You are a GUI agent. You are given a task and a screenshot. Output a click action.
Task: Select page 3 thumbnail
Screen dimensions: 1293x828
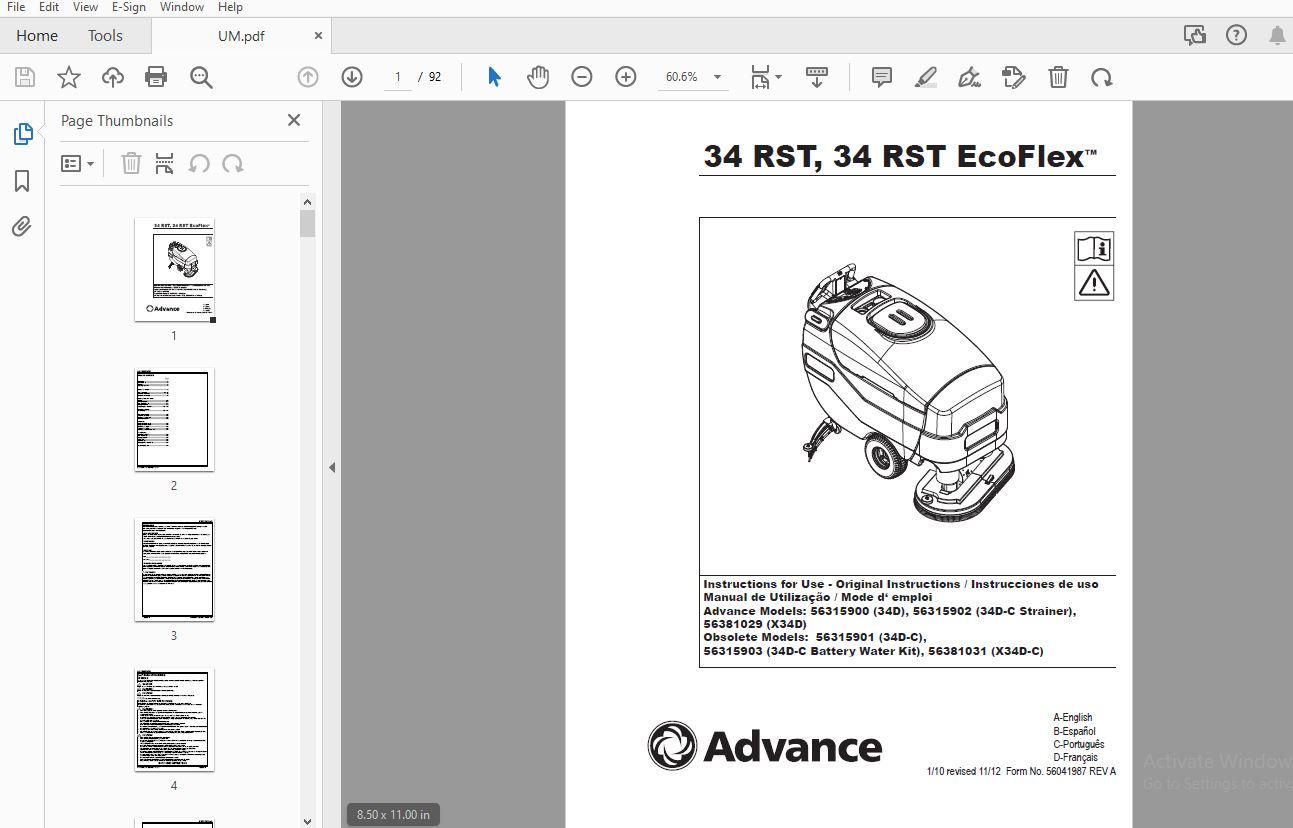coord(174,570)
